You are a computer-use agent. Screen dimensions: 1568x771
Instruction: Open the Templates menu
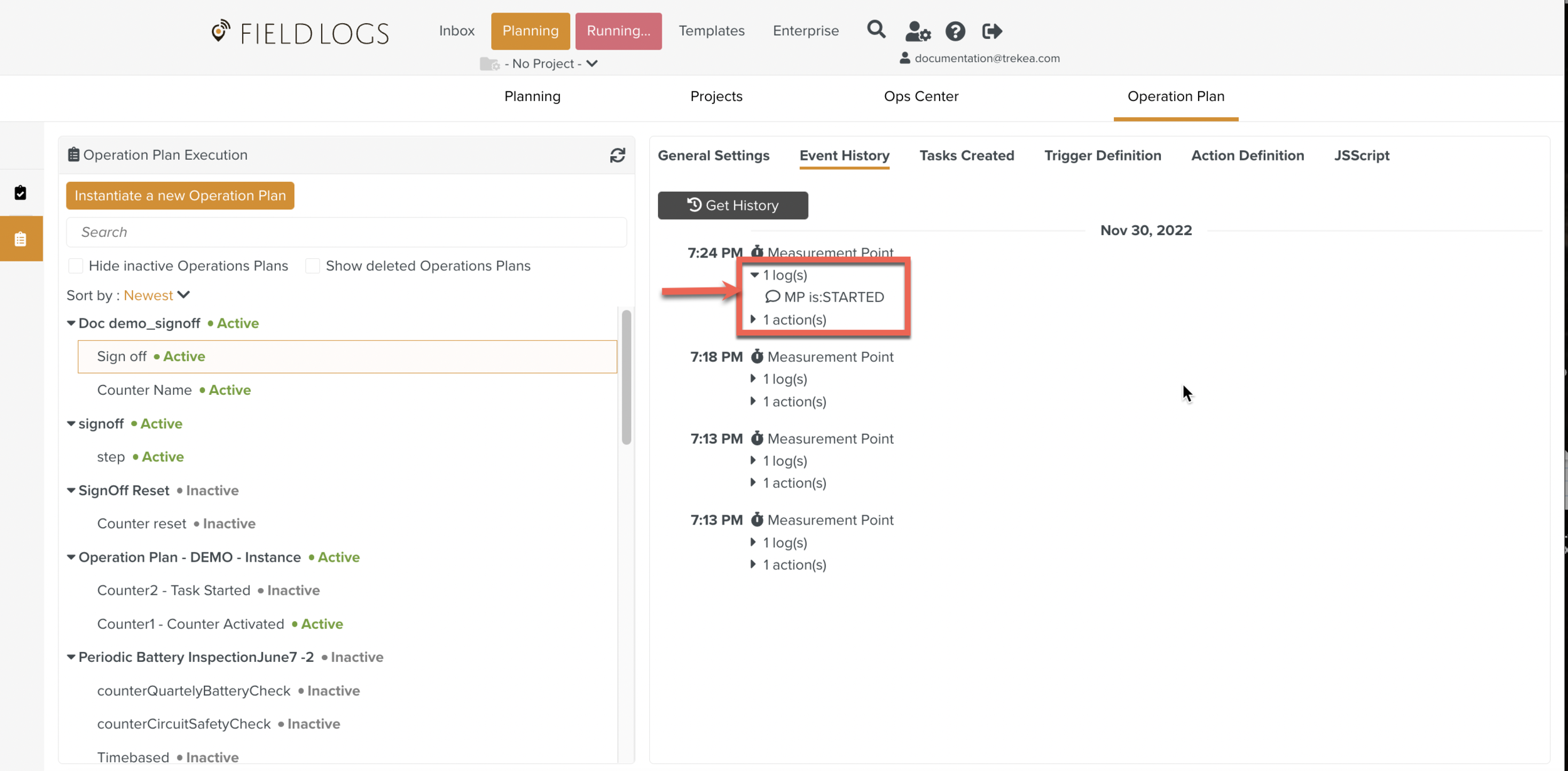(711, 31)
